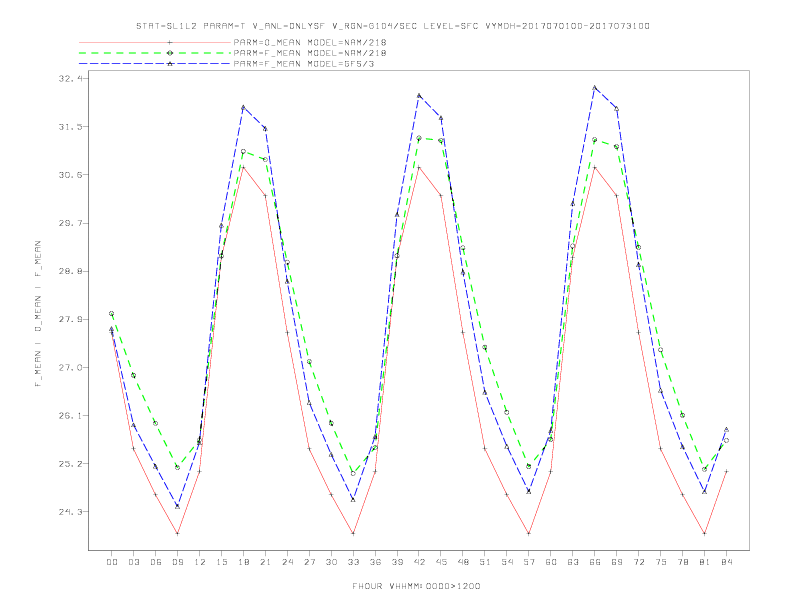Click y-axis tick label 30.6

pyautogui.click(x=70, y=175)
